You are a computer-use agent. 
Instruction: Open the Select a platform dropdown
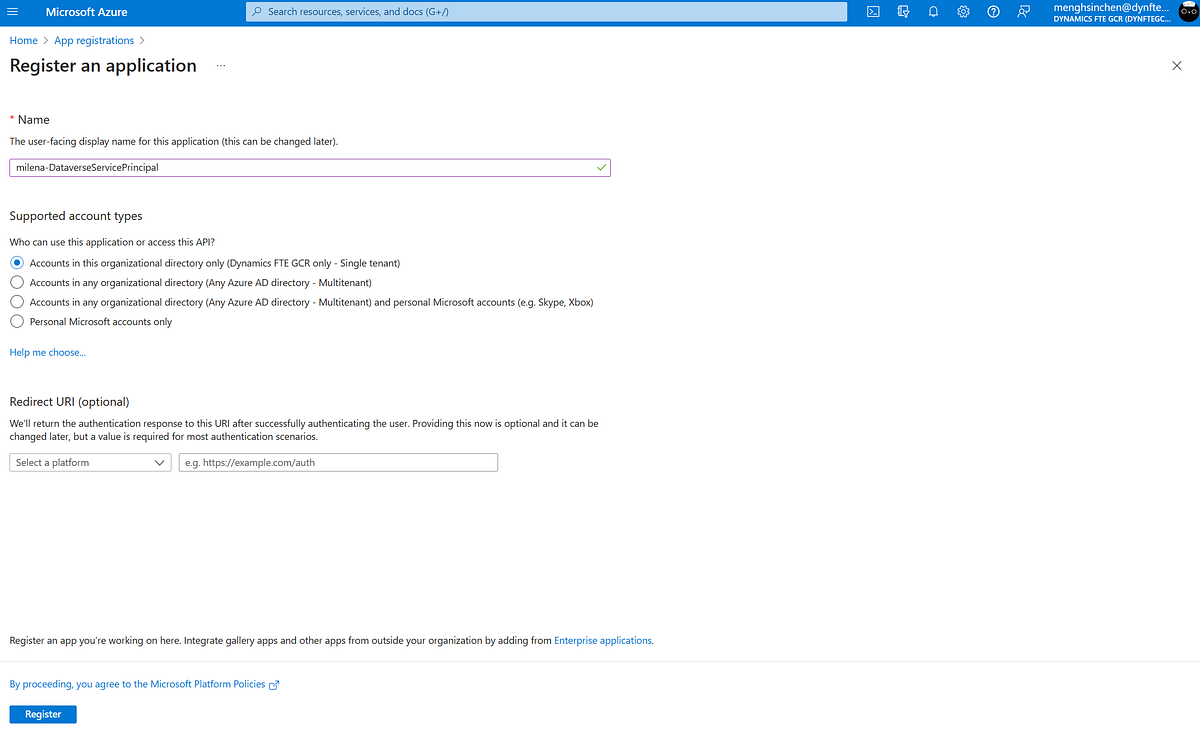[89, 462]
